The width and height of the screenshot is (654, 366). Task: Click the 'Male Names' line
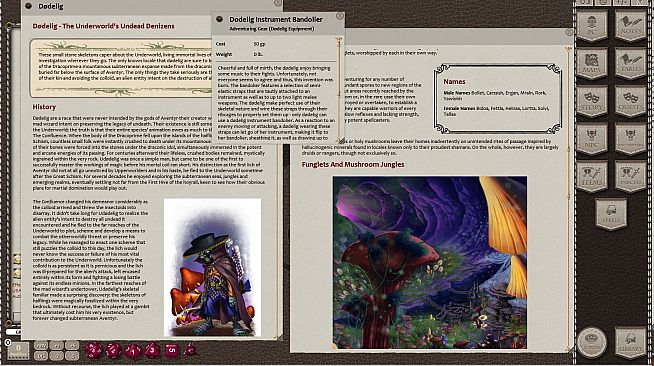494,95
